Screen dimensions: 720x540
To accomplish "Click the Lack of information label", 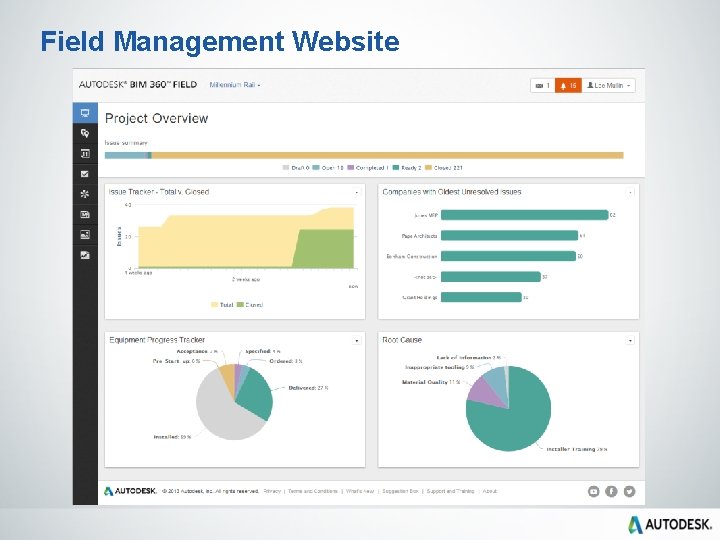I will tap(468, 357).
